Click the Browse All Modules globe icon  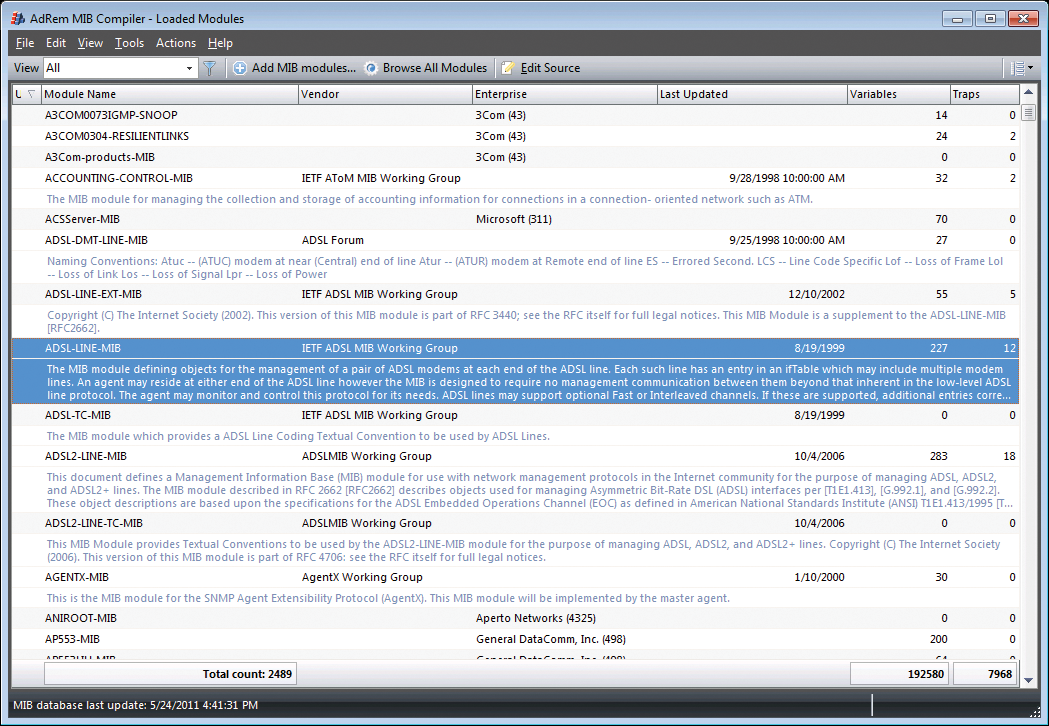(x=371, y=68)
